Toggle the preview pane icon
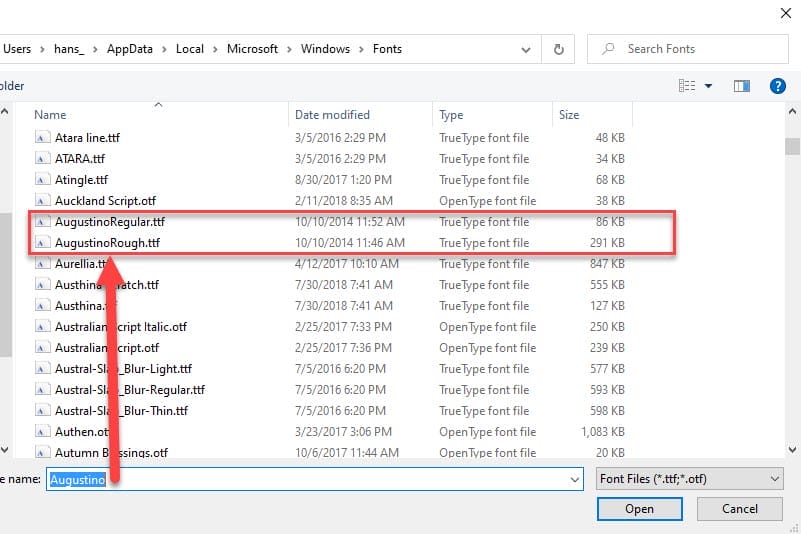This screenshot has width=801, height=534. point(742,86)
